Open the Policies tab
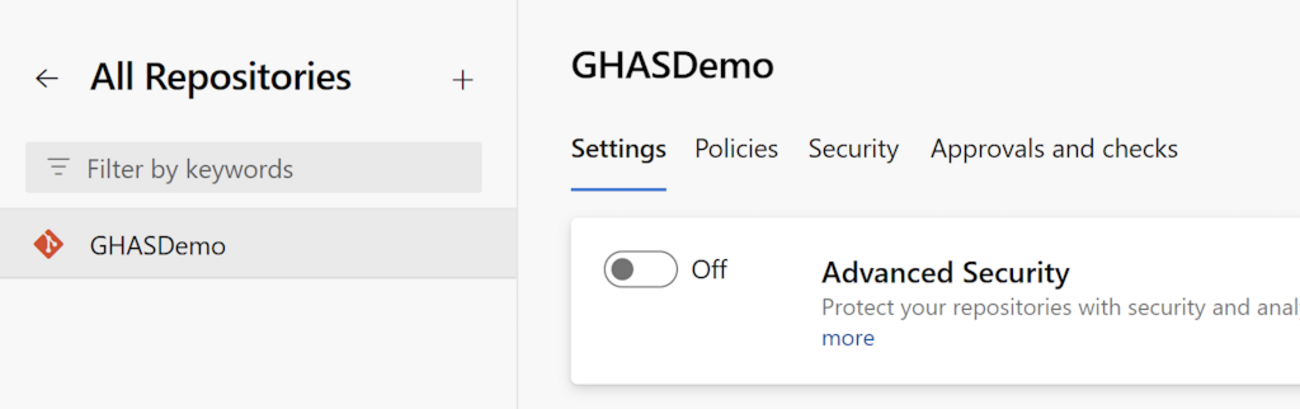The height and width of the screenshot is (409, 1300). pos(736,149)
